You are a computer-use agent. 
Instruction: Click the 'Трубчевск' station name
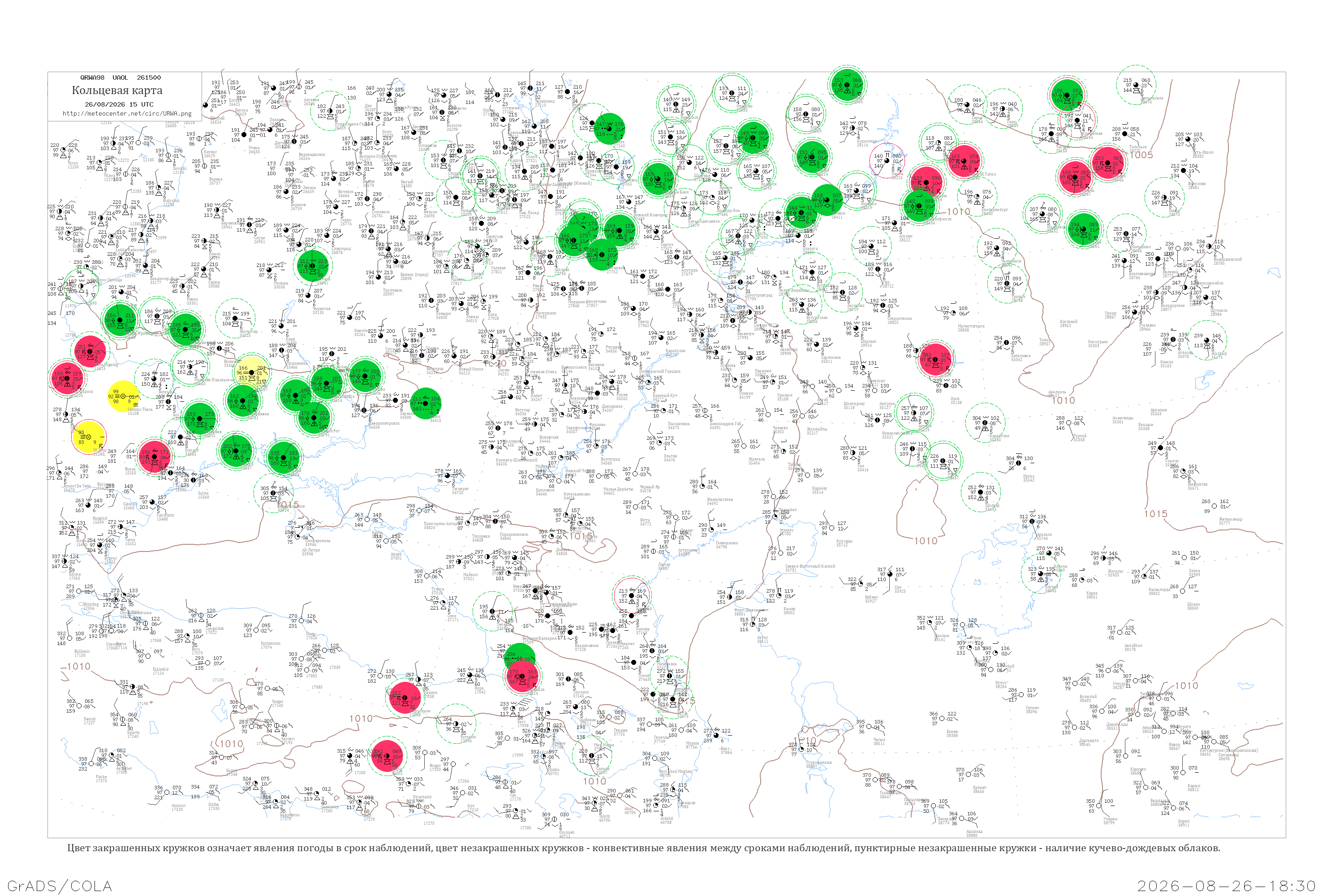pos(392,290)
